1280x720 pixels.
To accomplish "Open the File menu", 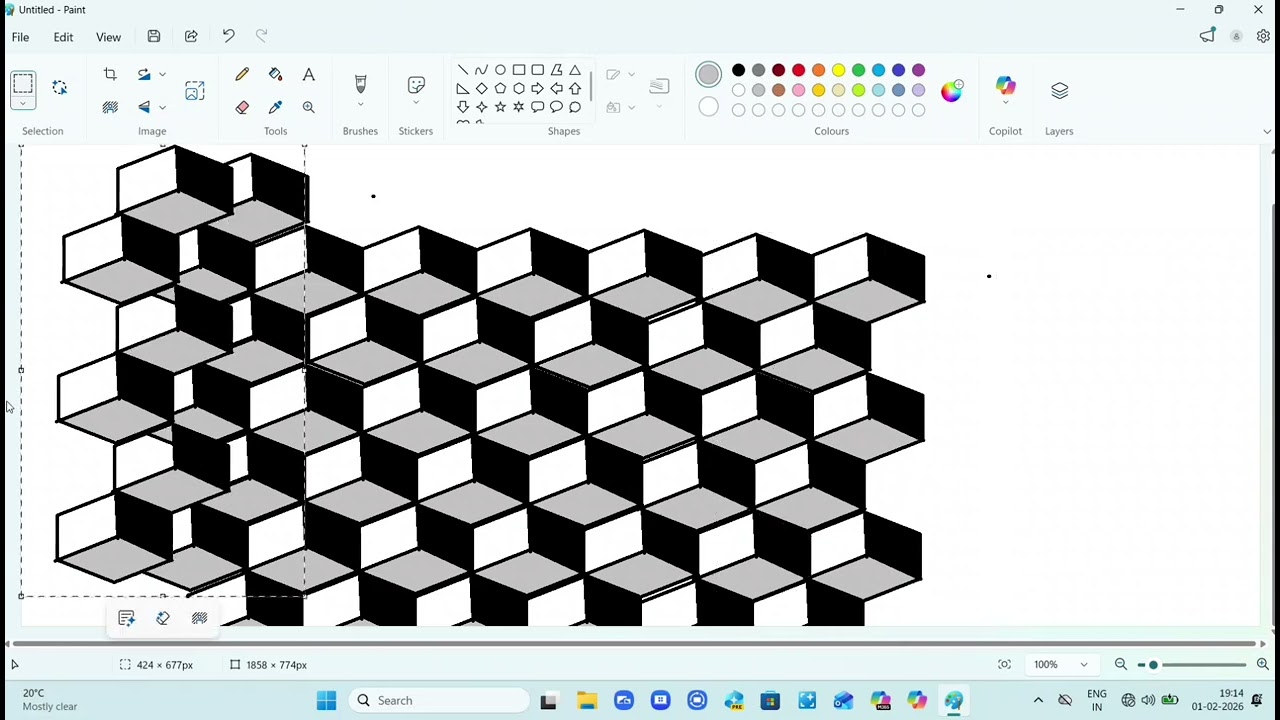I will coord(20,37).
